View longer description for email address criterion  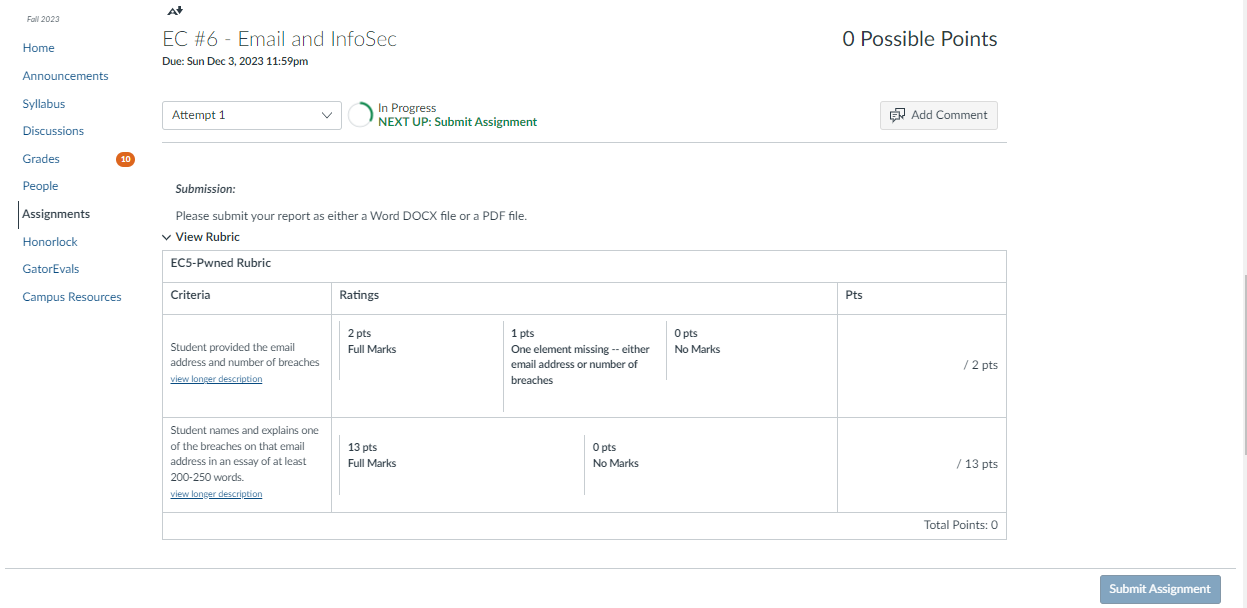click(216, 379)
